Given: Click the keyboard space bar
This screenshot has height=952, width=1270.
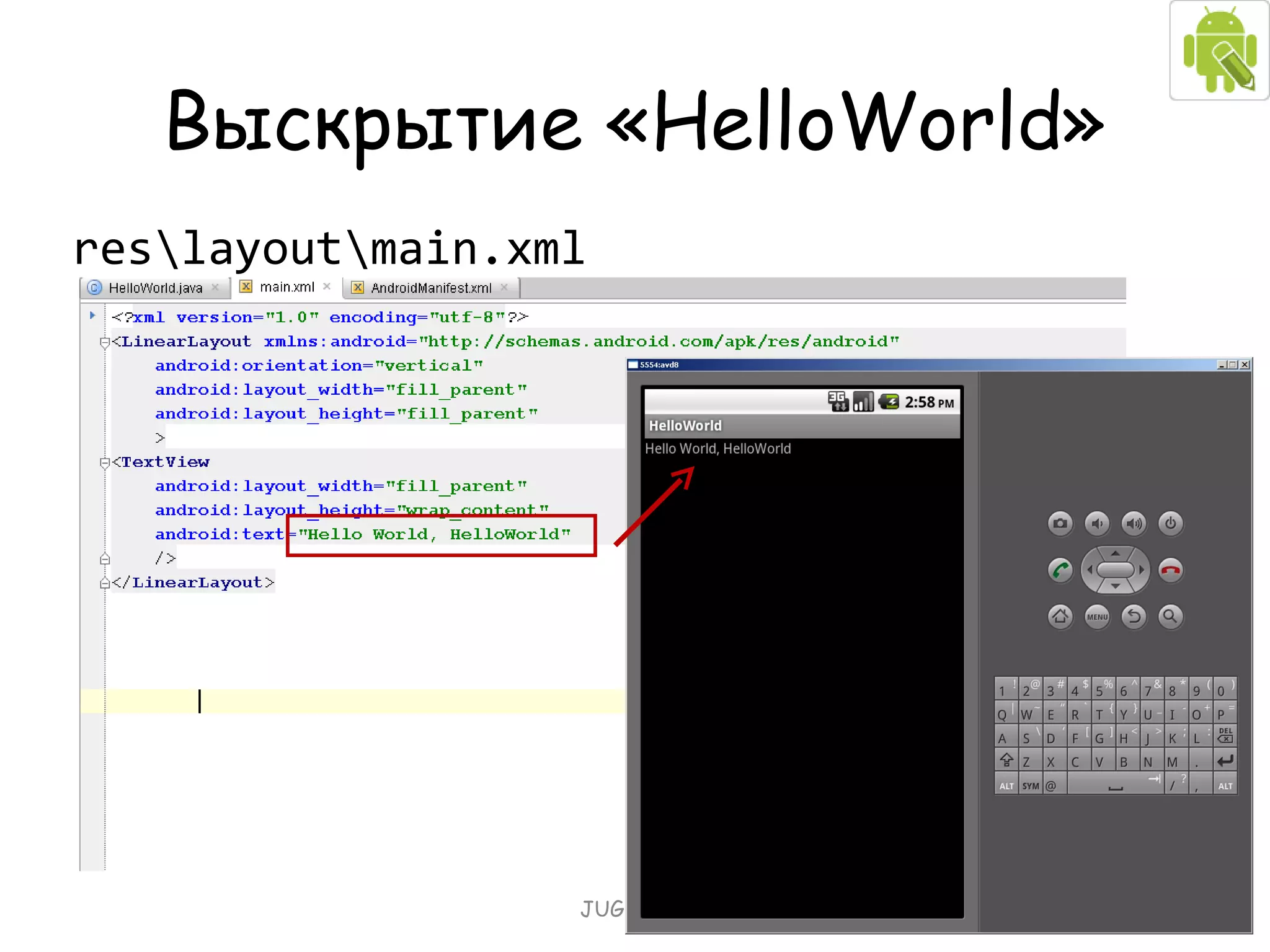Looking at the screenshot, I should point(1115,785).
